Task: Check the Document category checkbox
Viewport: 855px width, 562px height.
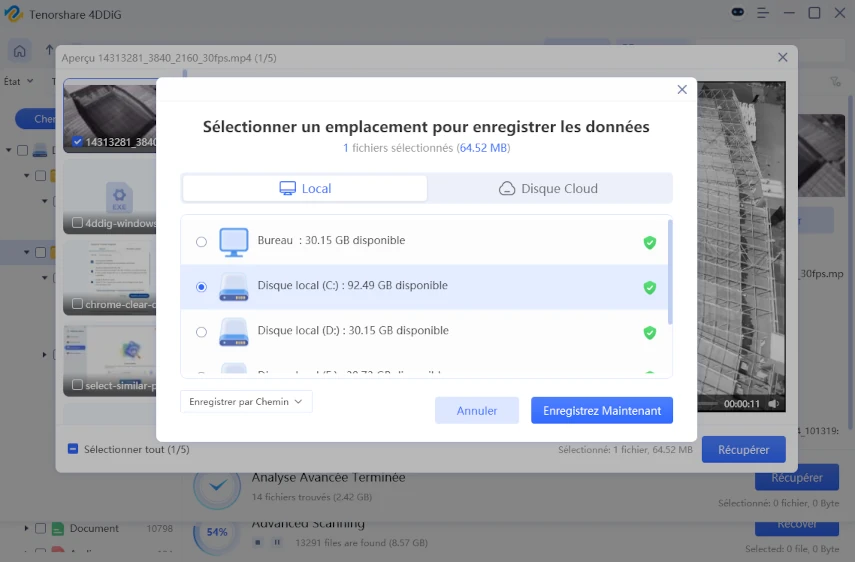Action: (40, 528)
